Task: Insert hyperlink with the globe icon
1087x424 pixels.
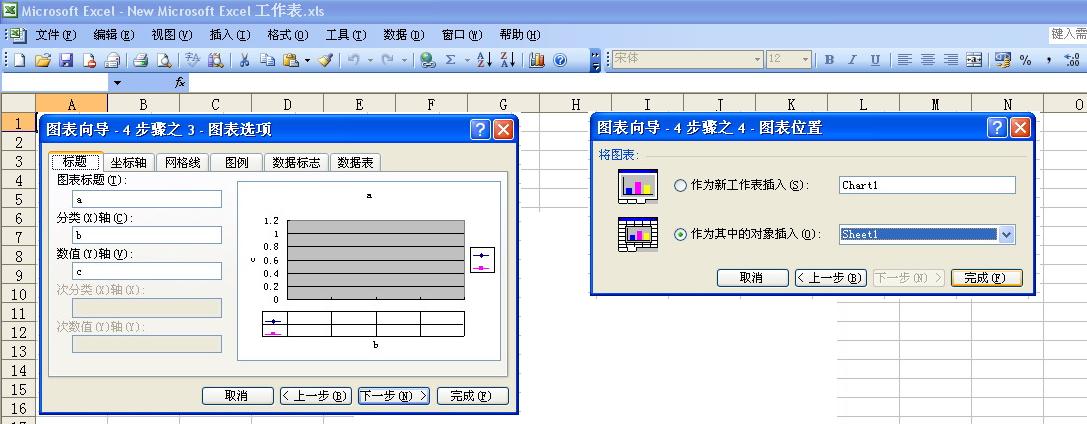Action: [428, 60]
